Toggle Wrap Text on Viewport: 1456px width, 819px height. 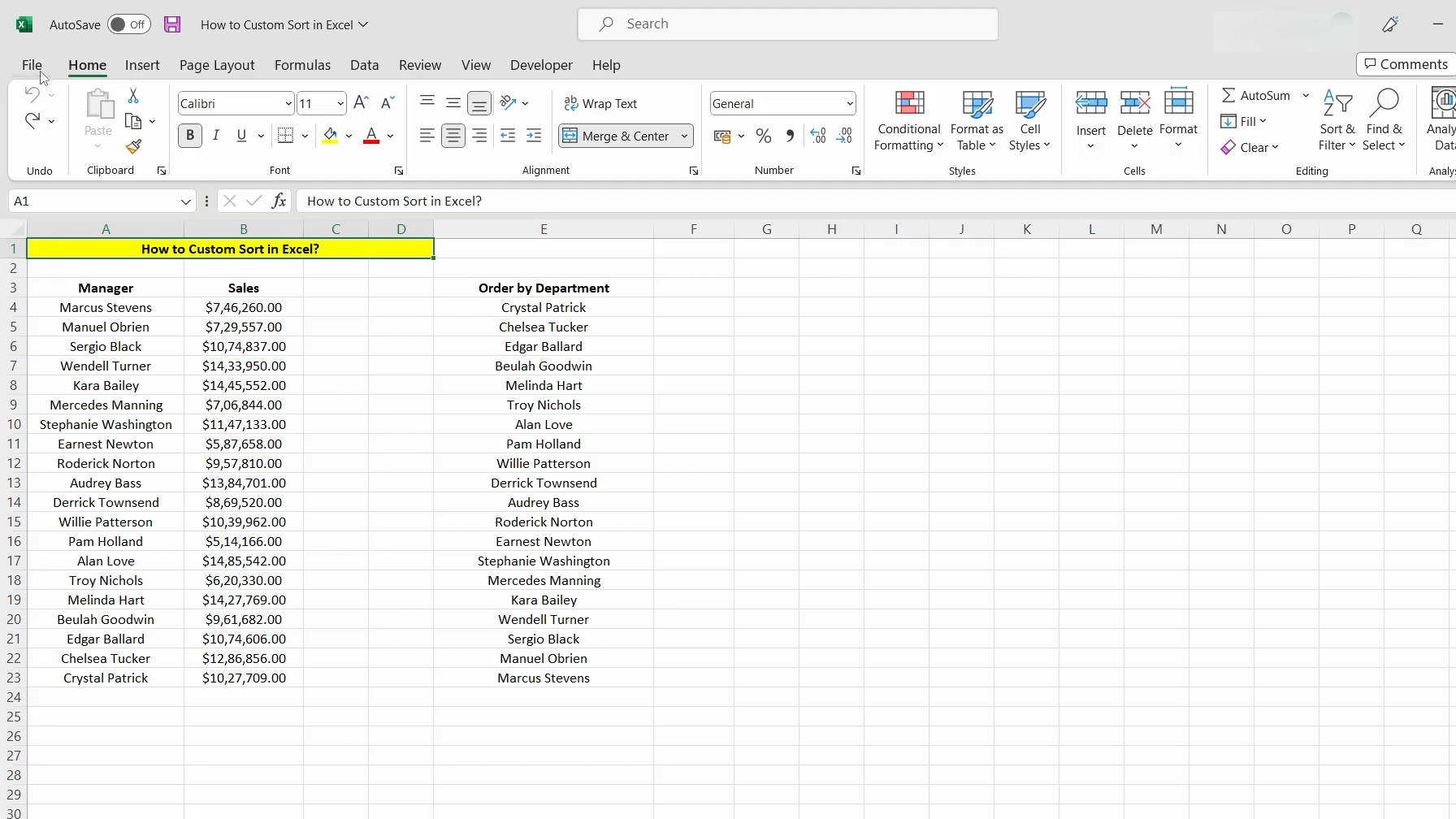[601, 103]
